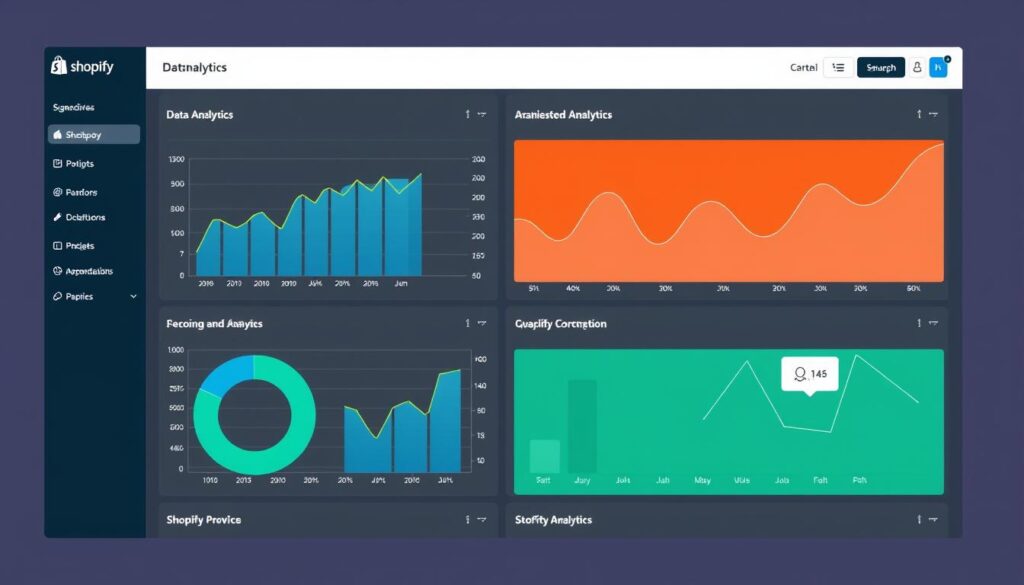Open the user profile icon in header
1024x585 pixels.
(x=917, y=68)
